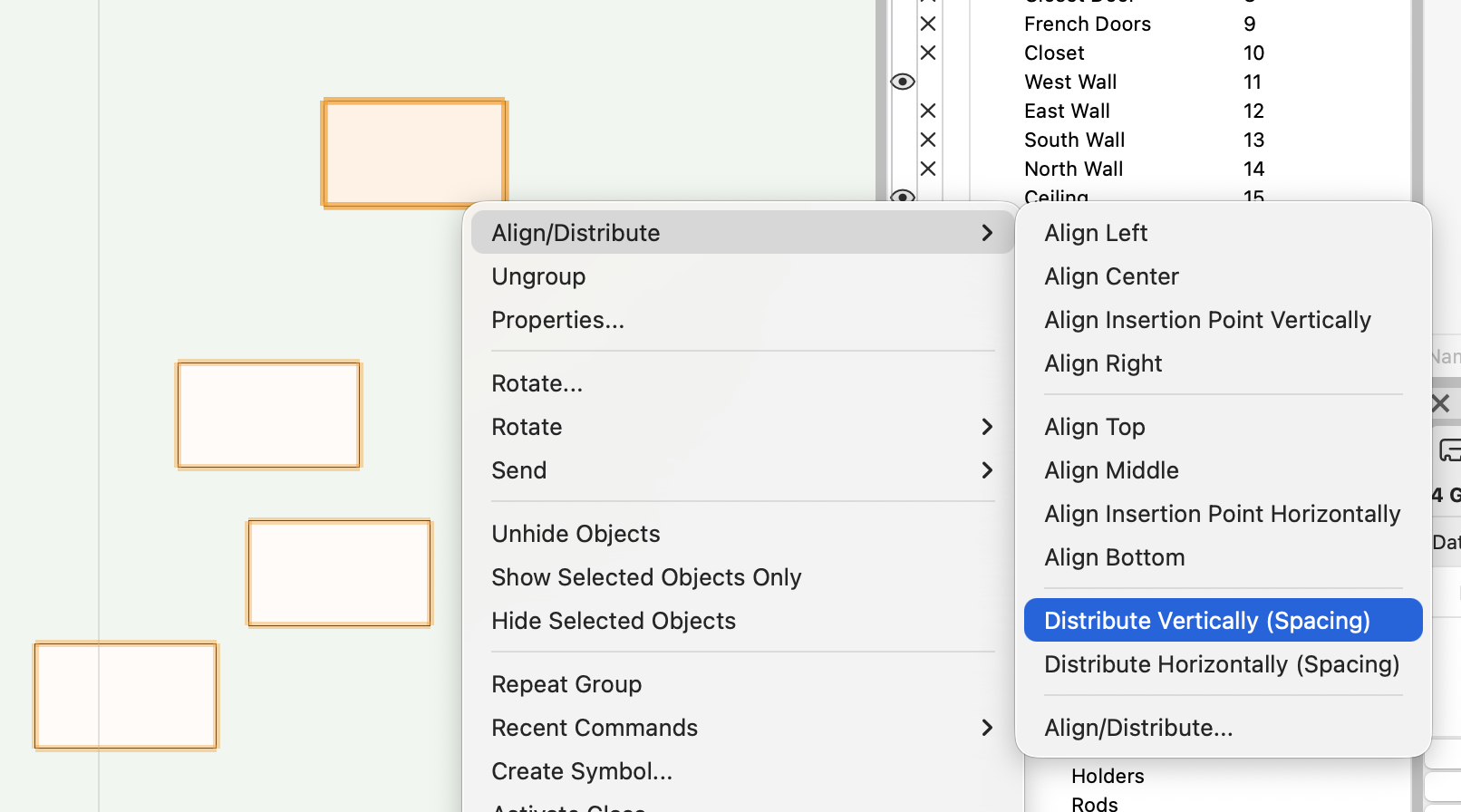Toggle the eye icon for West Wall
This screenshot has height=812, width=1461.
tap(902, 82)
